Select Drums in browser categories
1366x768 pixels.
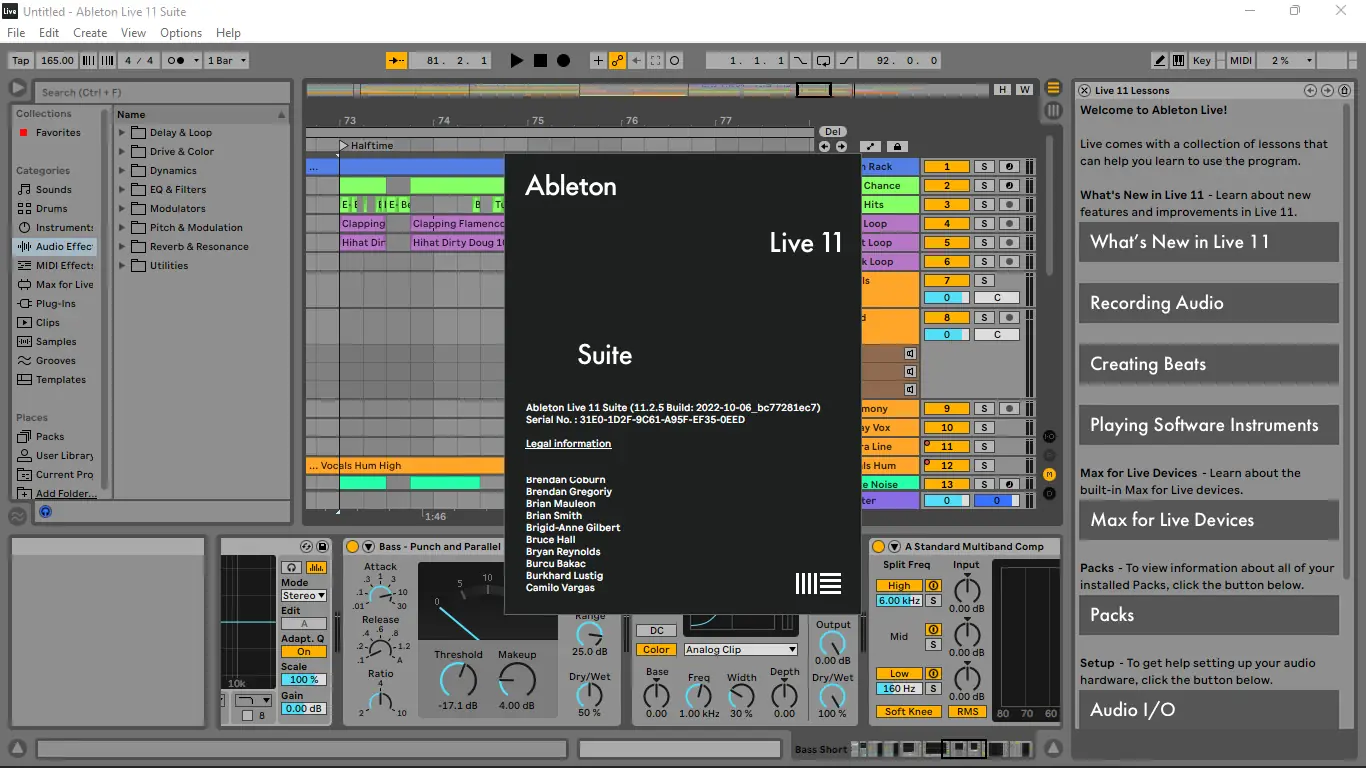[x=52, y=209]
